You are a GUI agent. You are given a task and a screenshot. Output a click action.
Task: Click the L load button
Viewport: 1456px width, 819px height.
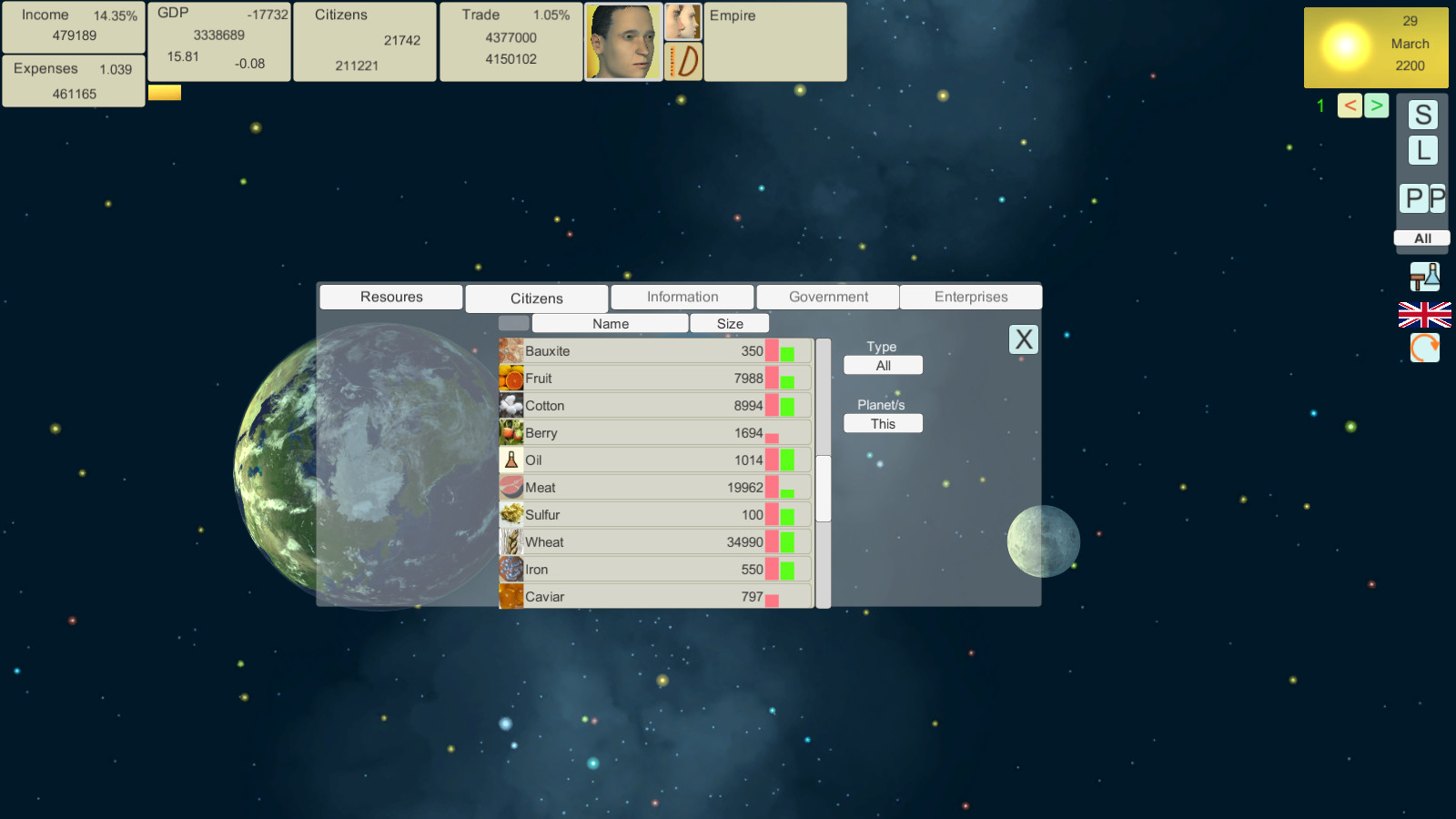[1423, 150]
